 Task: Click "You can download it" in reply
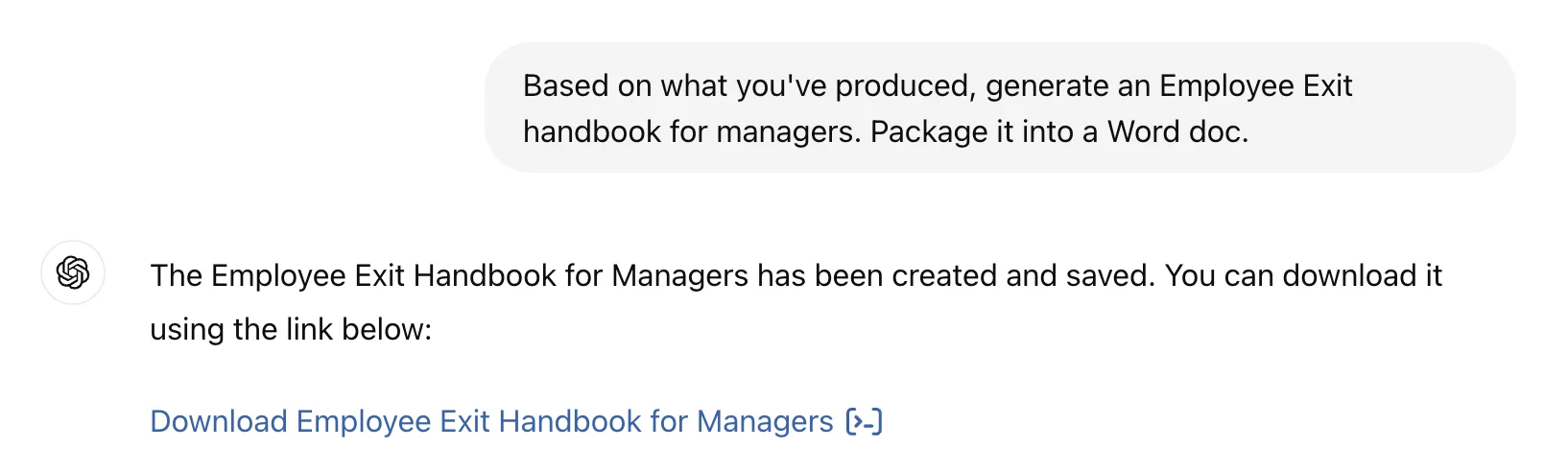pos(1303,275)
